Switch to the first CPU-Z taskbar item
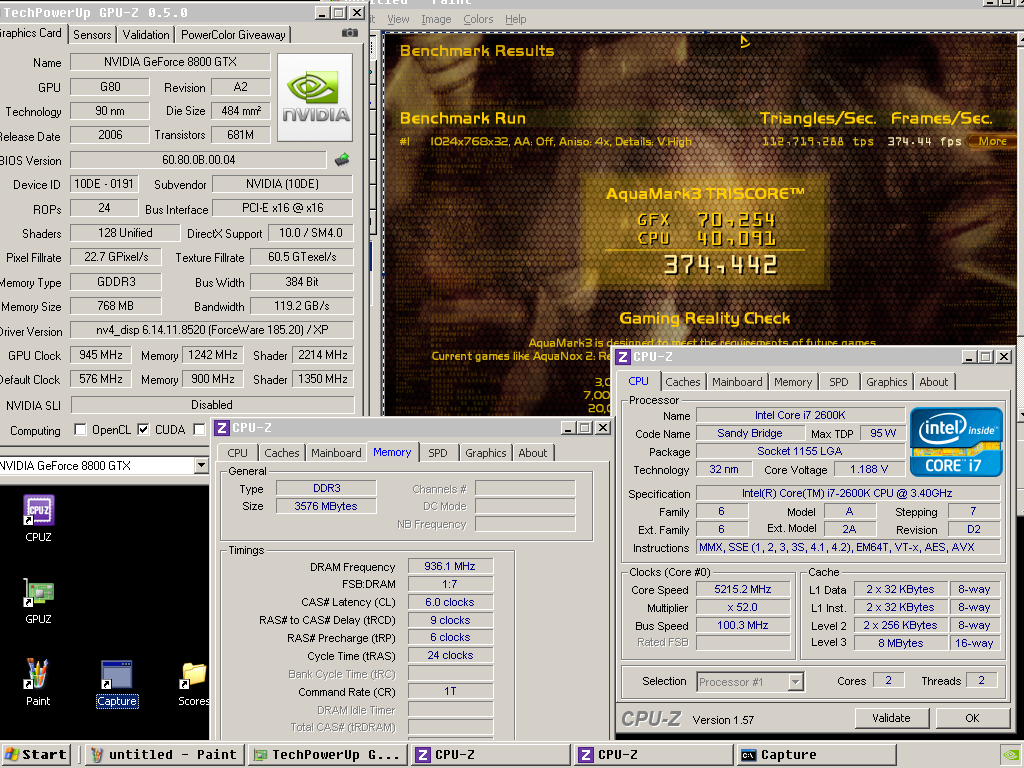Viewport: 1024px width, 768px height. (x=490, y=755)
